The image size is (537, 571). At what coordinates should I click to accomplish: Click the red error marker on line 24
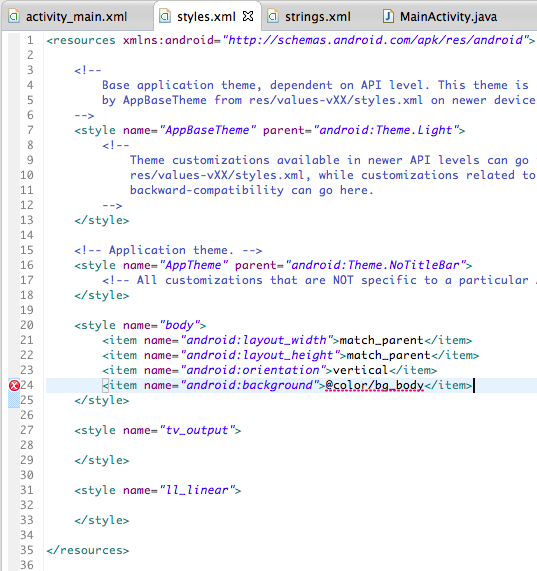[14, 385]
